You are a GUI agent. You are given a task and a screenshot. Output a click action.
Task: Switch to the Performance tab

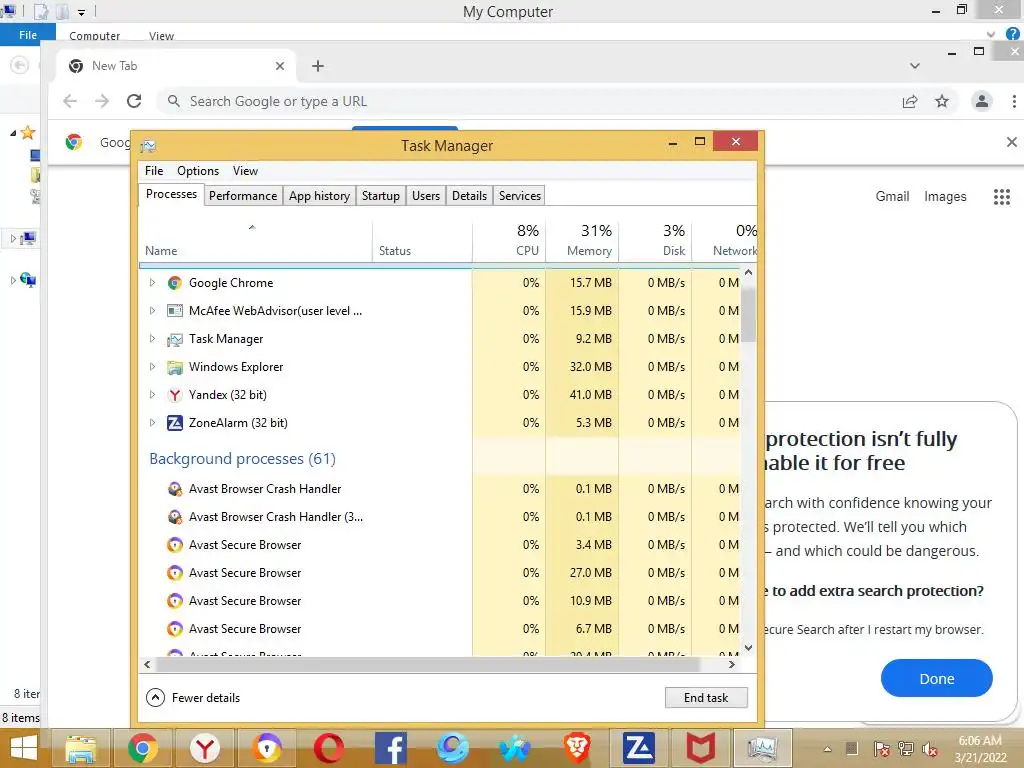[243, 196]
